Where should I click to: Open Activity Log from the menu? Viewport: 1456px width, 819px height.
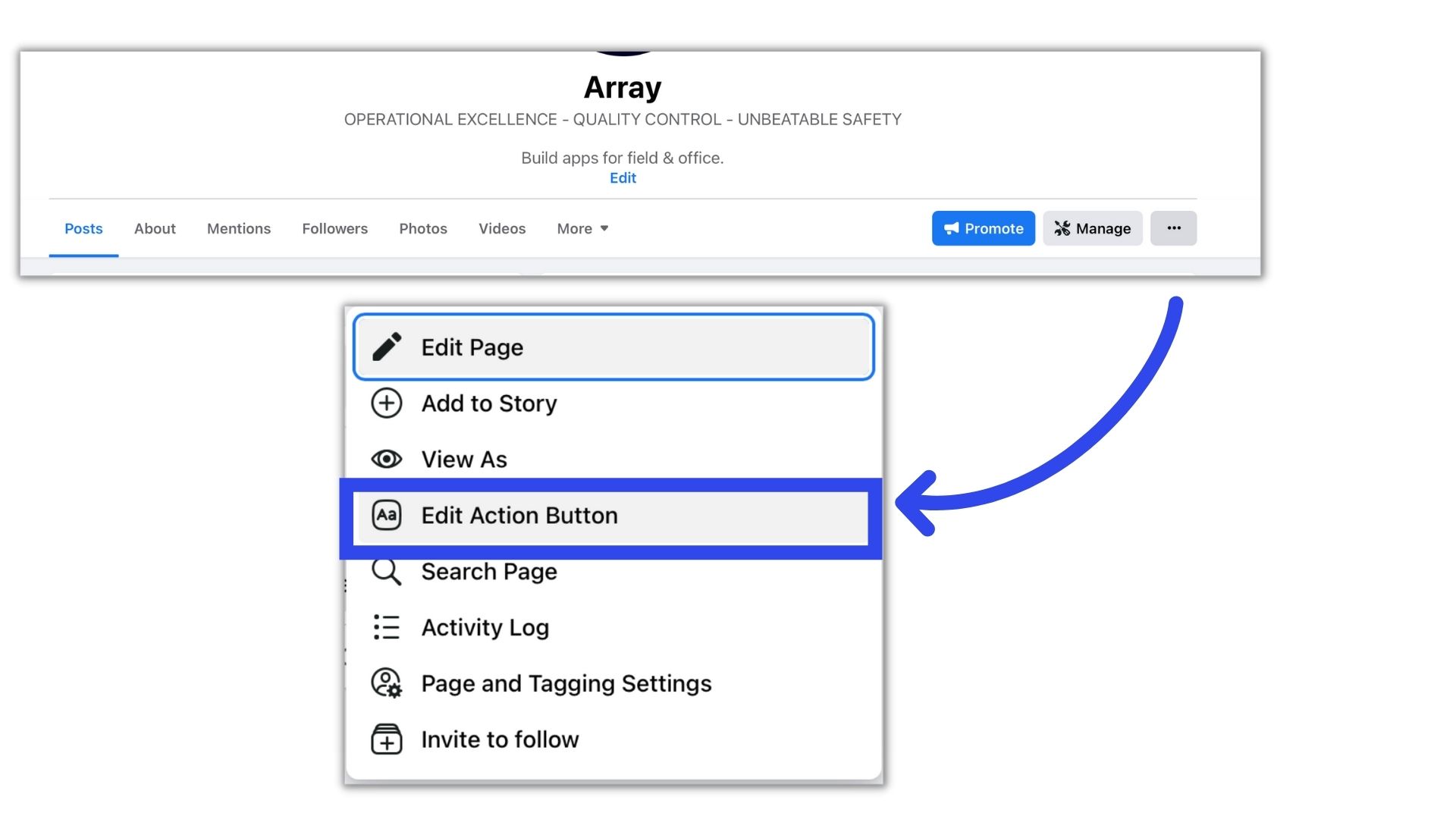click(x=613, y=627)
